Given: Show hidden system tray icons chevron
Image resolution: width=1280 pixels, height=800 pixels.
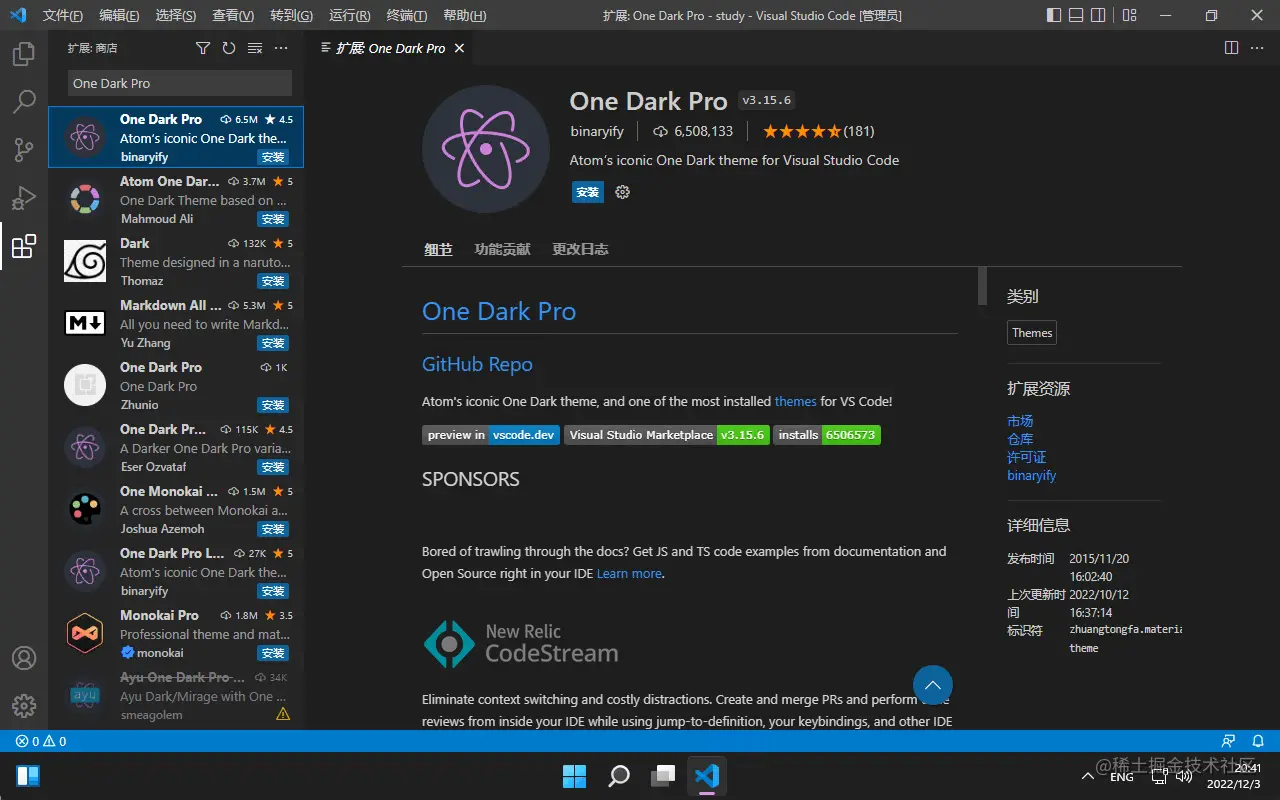Looking at the screenshot, I should pos(1088,776).
